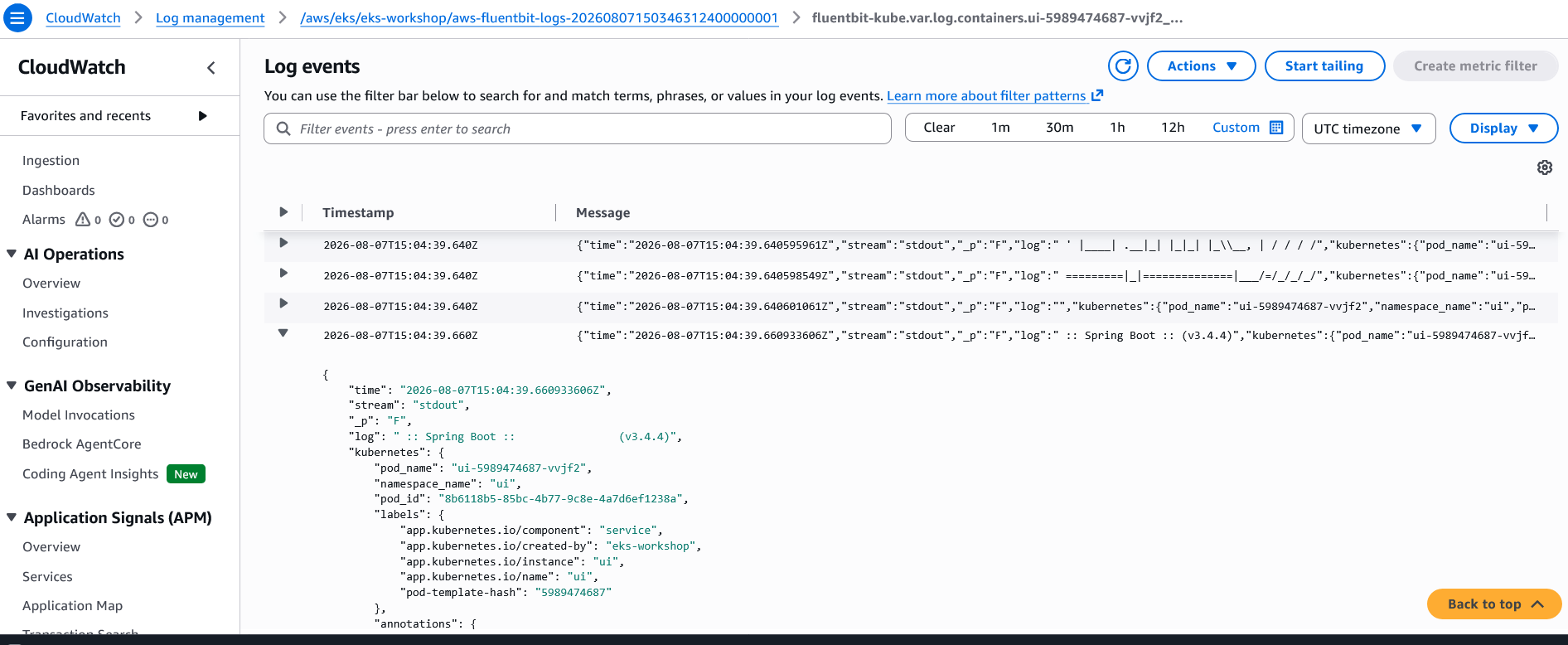Open the Actions dropdown
The height and width of the screenshot is (645, 1568).
(1201, 66)
